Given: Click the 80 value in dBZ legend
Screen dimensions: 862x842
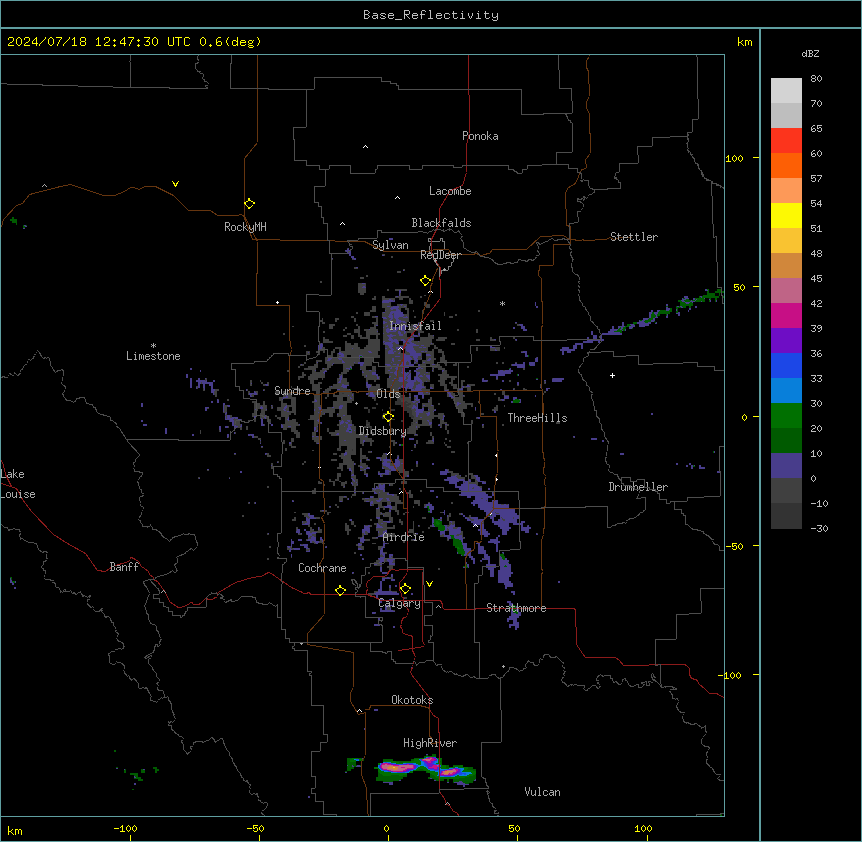Looking at the screenshot, I should (x=816, y=79).
